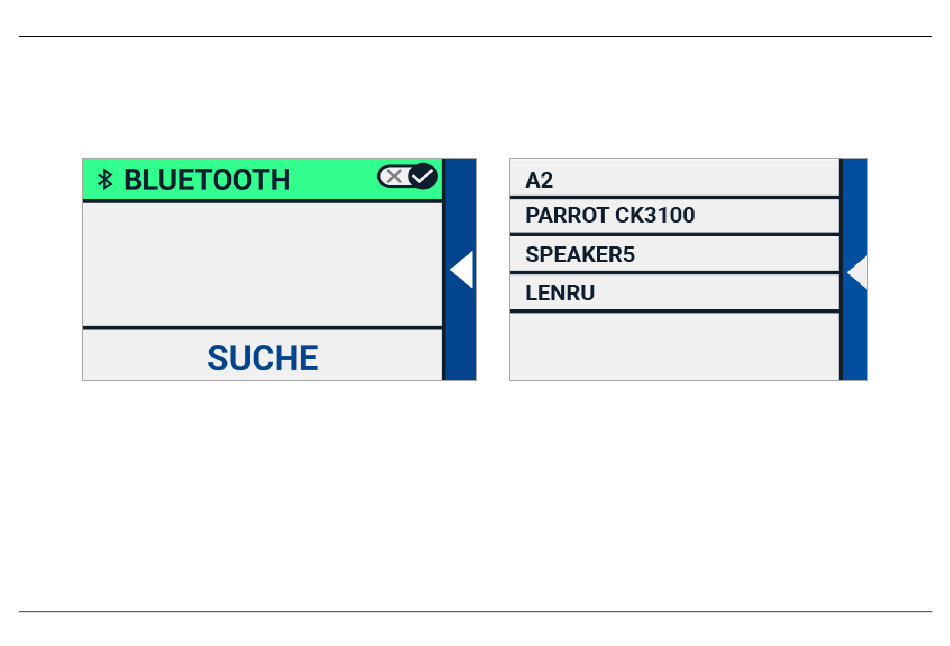Click the empty area below the Bluetooth header
This screenshot has width=950, height=646.
pyautogui.click(x=262, y=265)
